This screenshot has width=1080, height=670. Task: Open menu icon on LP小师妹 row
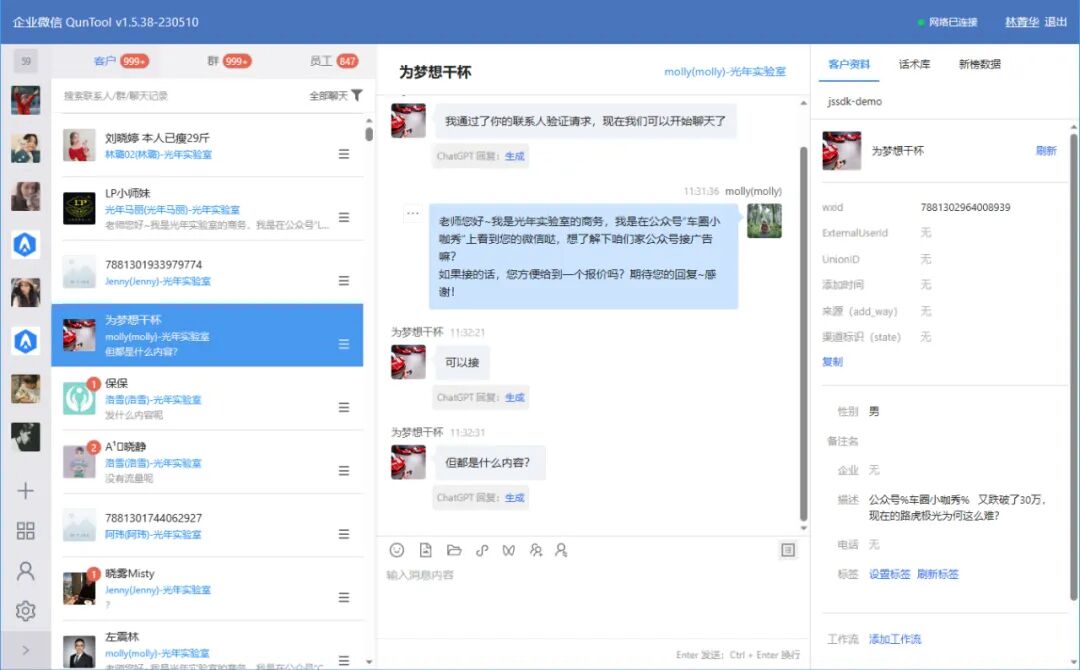pyautogui.click(x=344, y=218)
